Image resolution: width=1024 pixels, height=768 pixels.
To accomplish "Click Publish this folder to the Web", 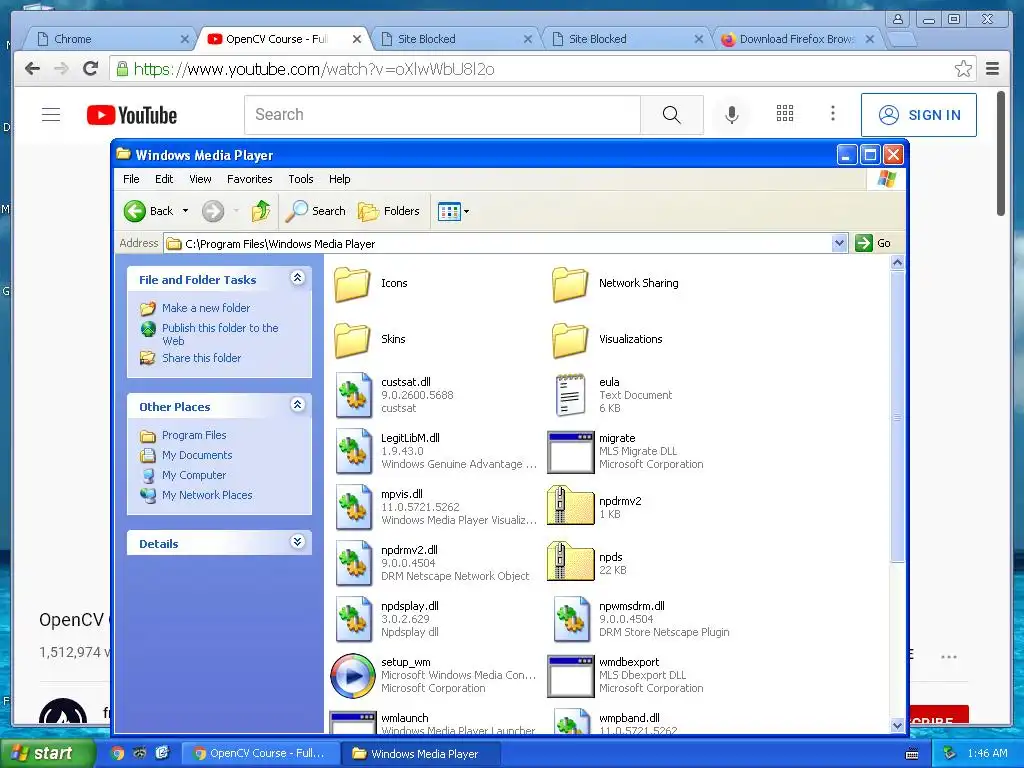I will [x=220, y=334].
